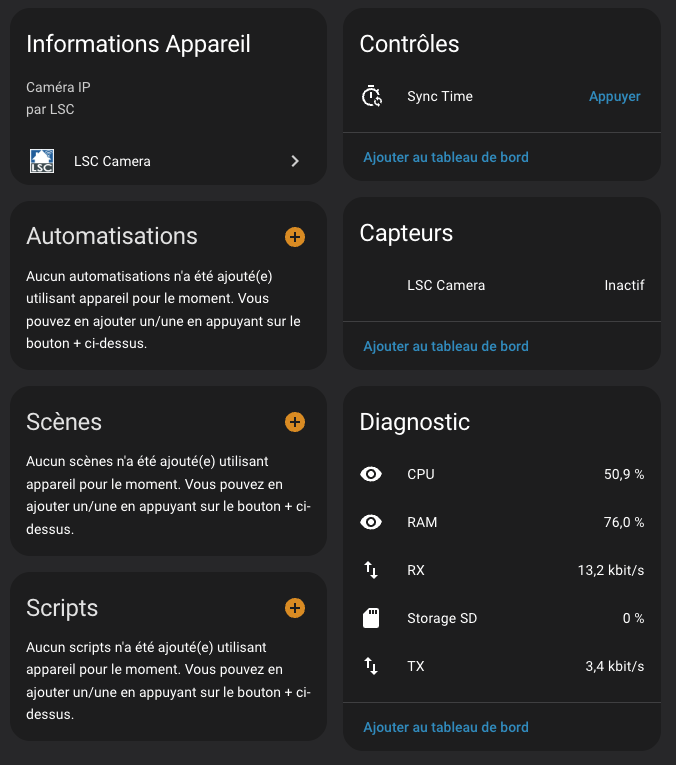Open the Storage SD 0 % value
Image resolution: width=676 pixels, height=765 pixels.
633,618
